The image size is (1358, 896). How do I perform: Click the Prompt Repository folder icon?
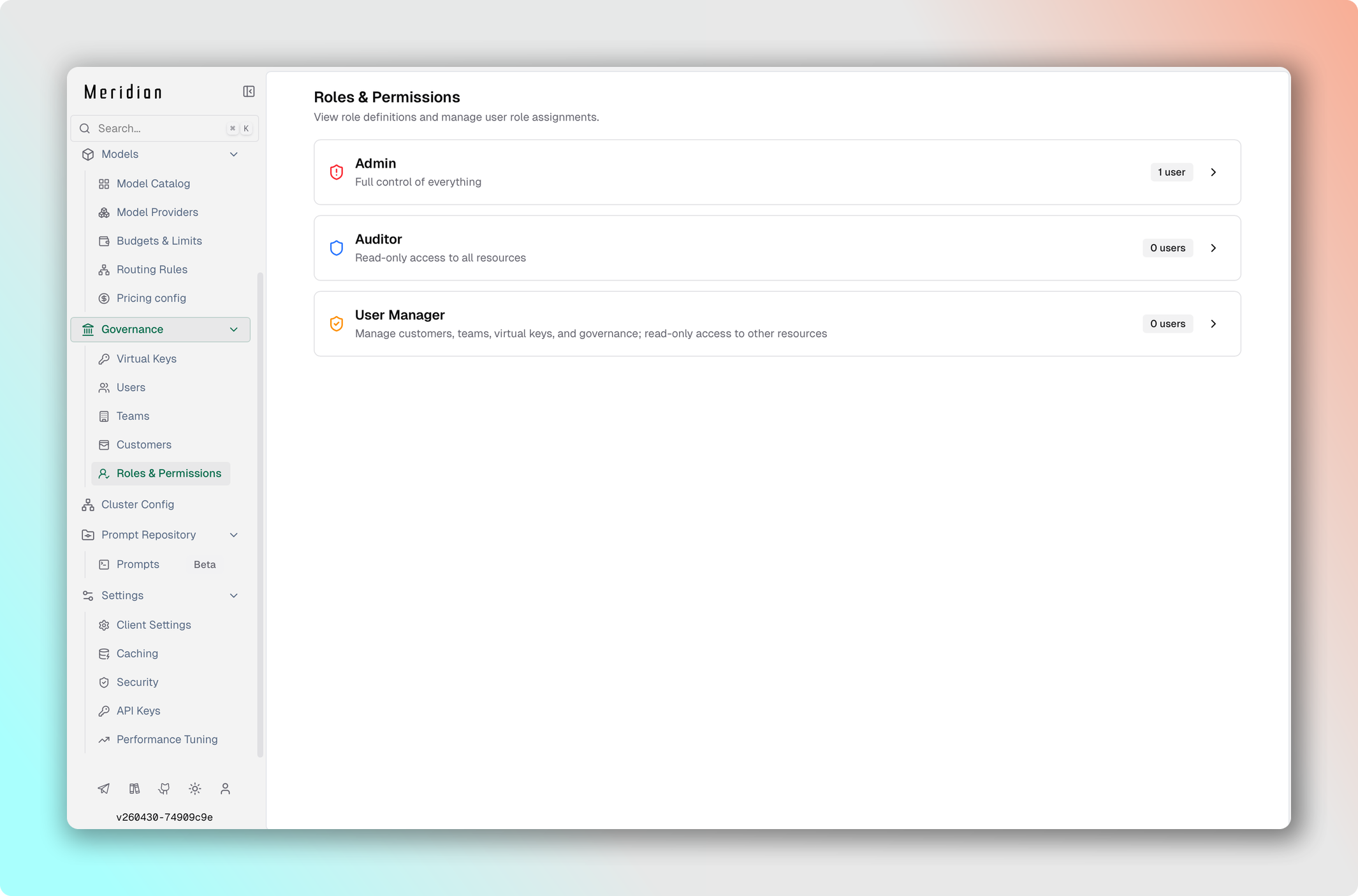click(88, 535)
